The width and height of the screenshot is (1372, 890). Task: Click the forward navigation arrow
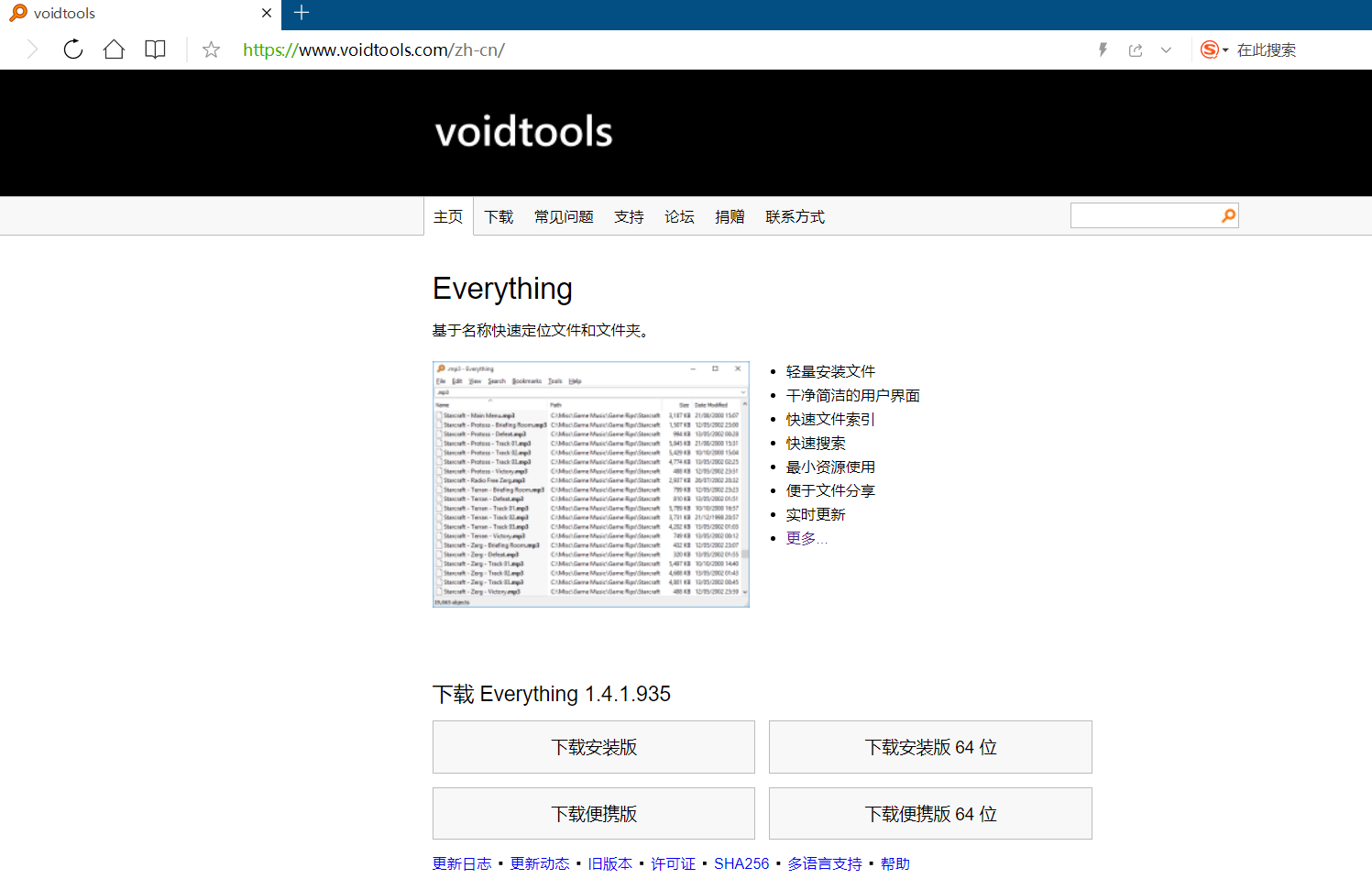[32, 49]
